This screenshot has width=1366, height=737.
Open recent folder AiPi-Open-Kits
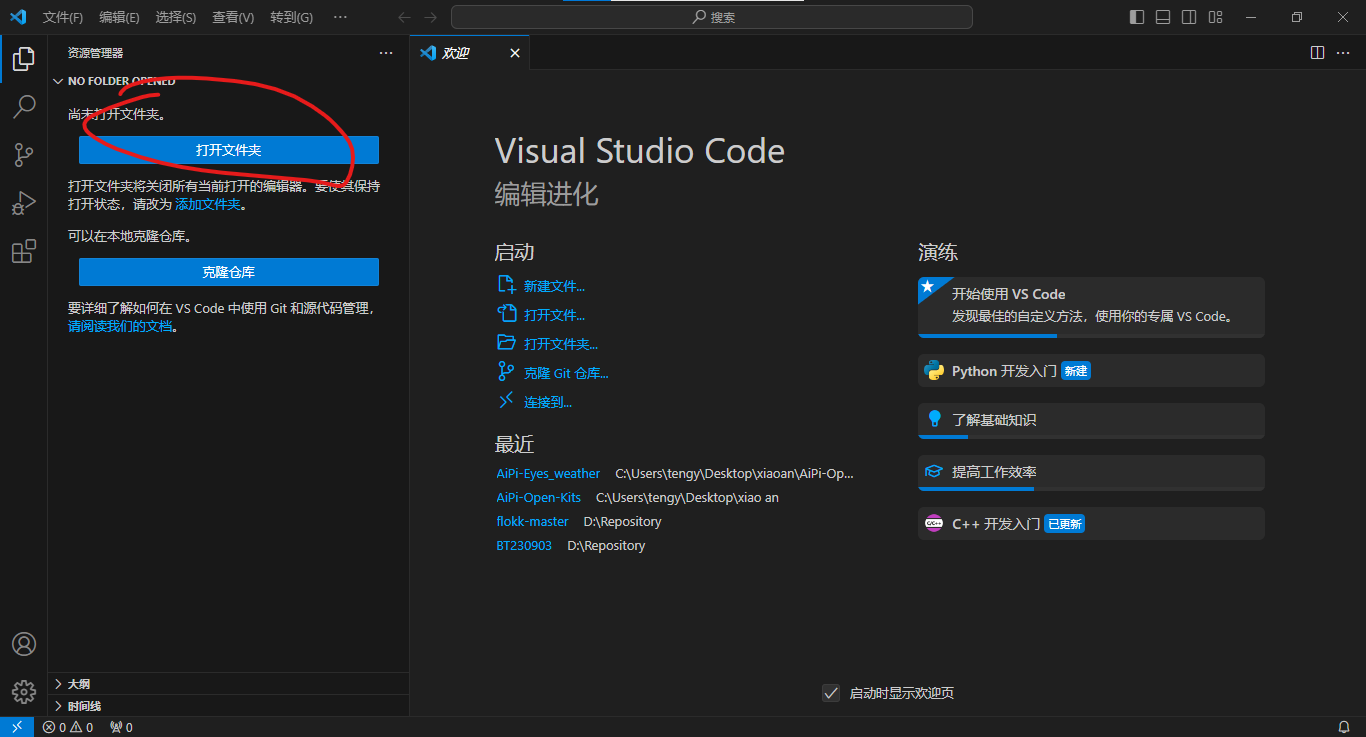coord(539,497)
